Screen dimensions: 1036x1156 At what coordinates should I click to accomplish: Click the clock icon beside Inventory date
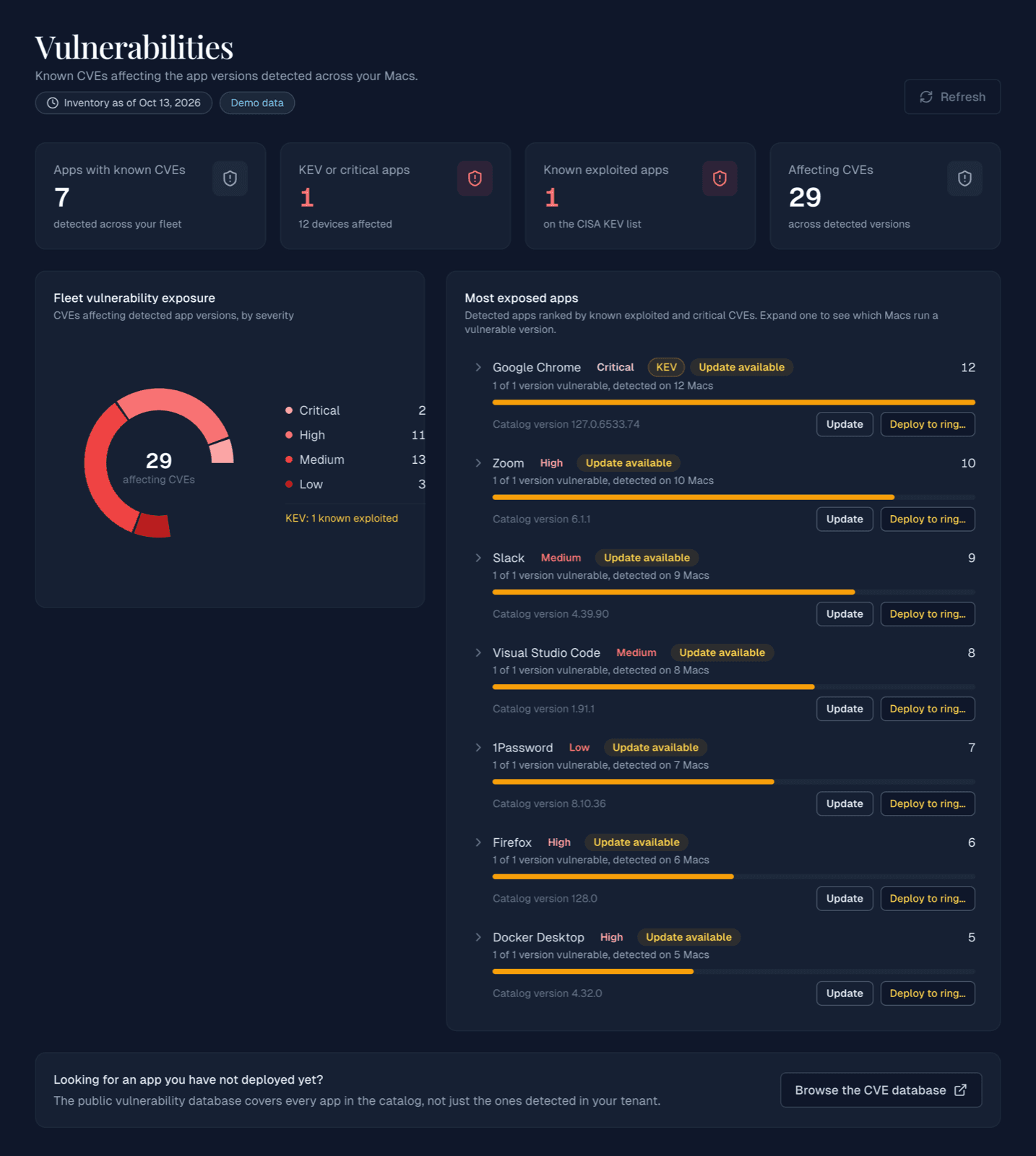pyautogui.click(x=53, y=103)
